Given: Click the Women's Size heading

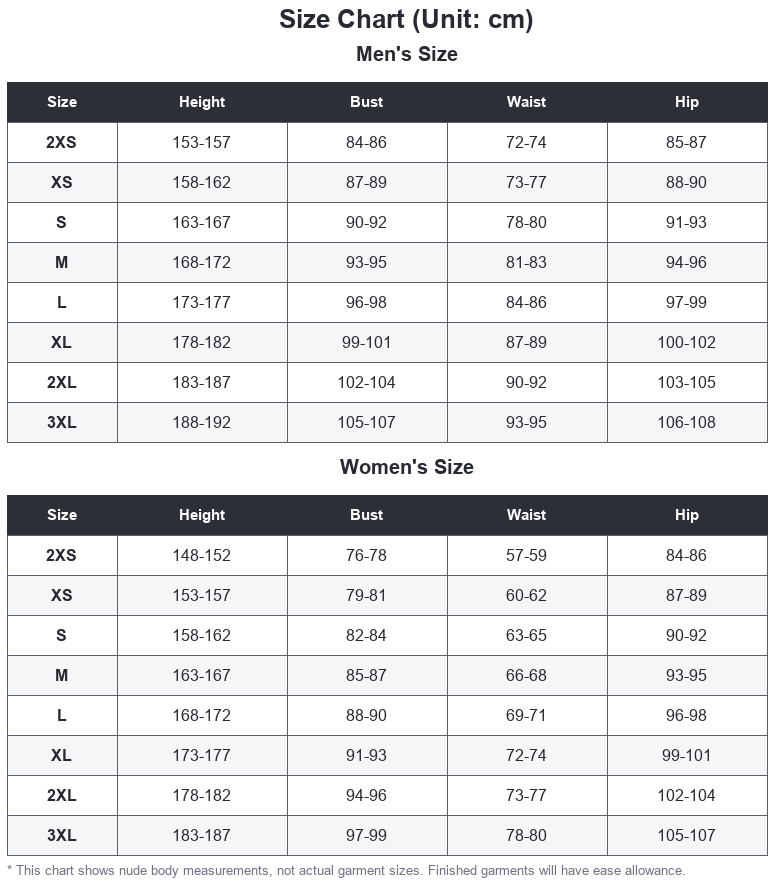Looking at the screenshot, I should pos(406,467).
